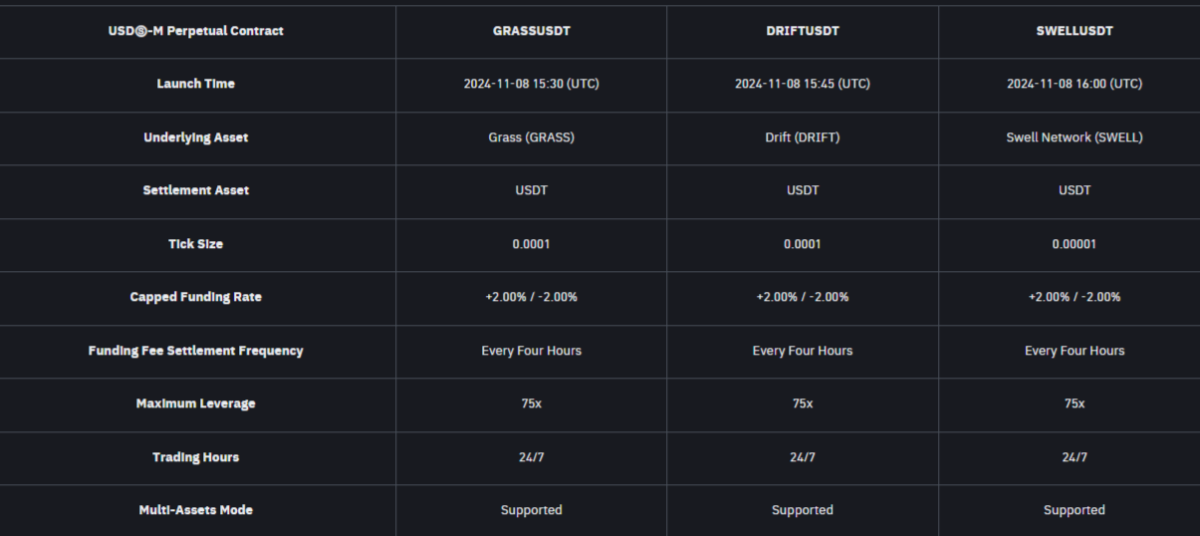
Task: Click the Trading Hours row label
Action: tap(196, 457)
